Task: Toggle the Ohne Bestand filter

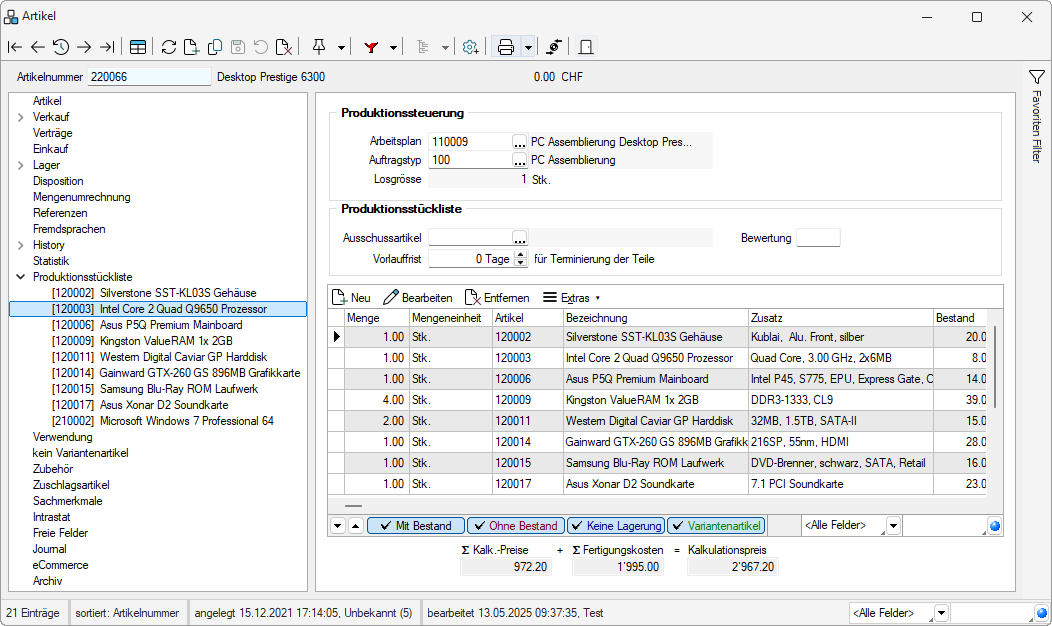Action: click(x=515, y=526)
